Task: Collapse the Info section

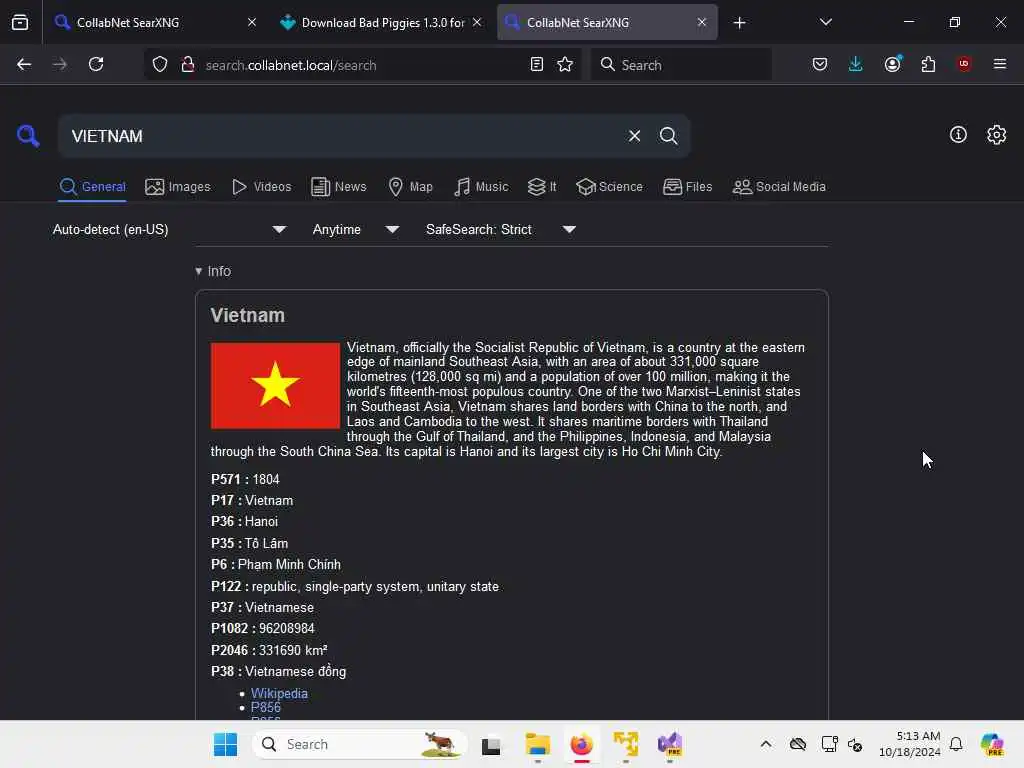Action: (x=213, y=271)
